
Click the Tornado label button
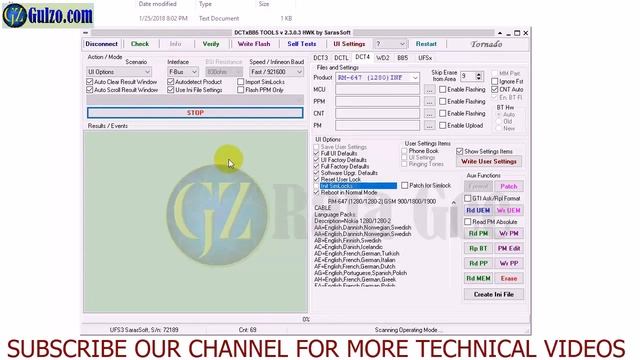click(x=486, y=44)
